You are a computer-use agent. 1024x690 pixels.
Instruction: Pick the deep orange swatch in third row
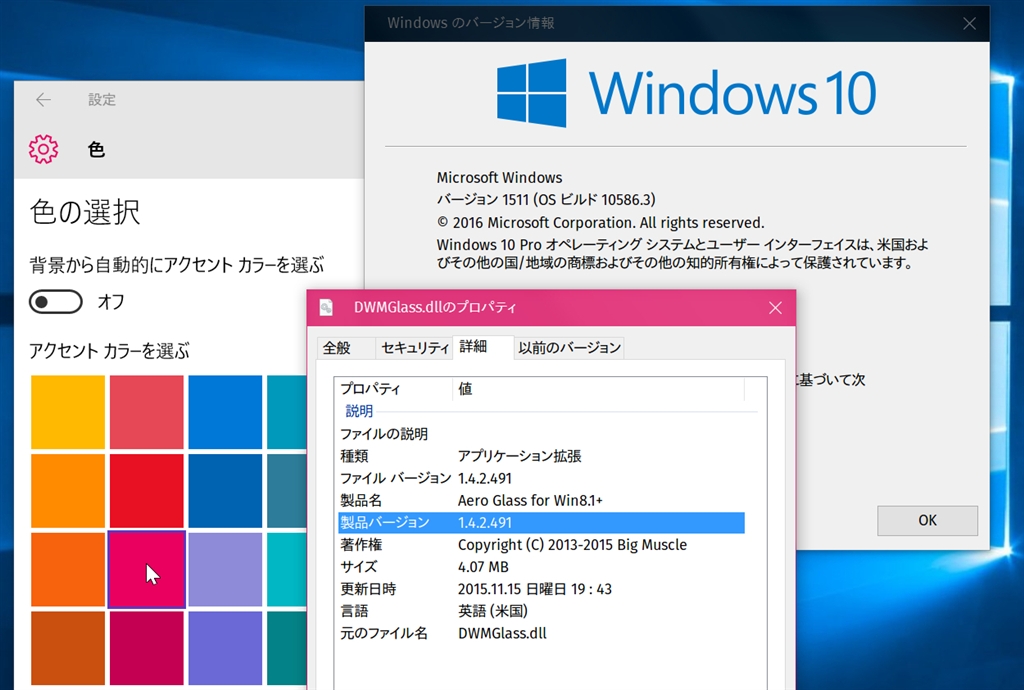[x=68, y=569]
